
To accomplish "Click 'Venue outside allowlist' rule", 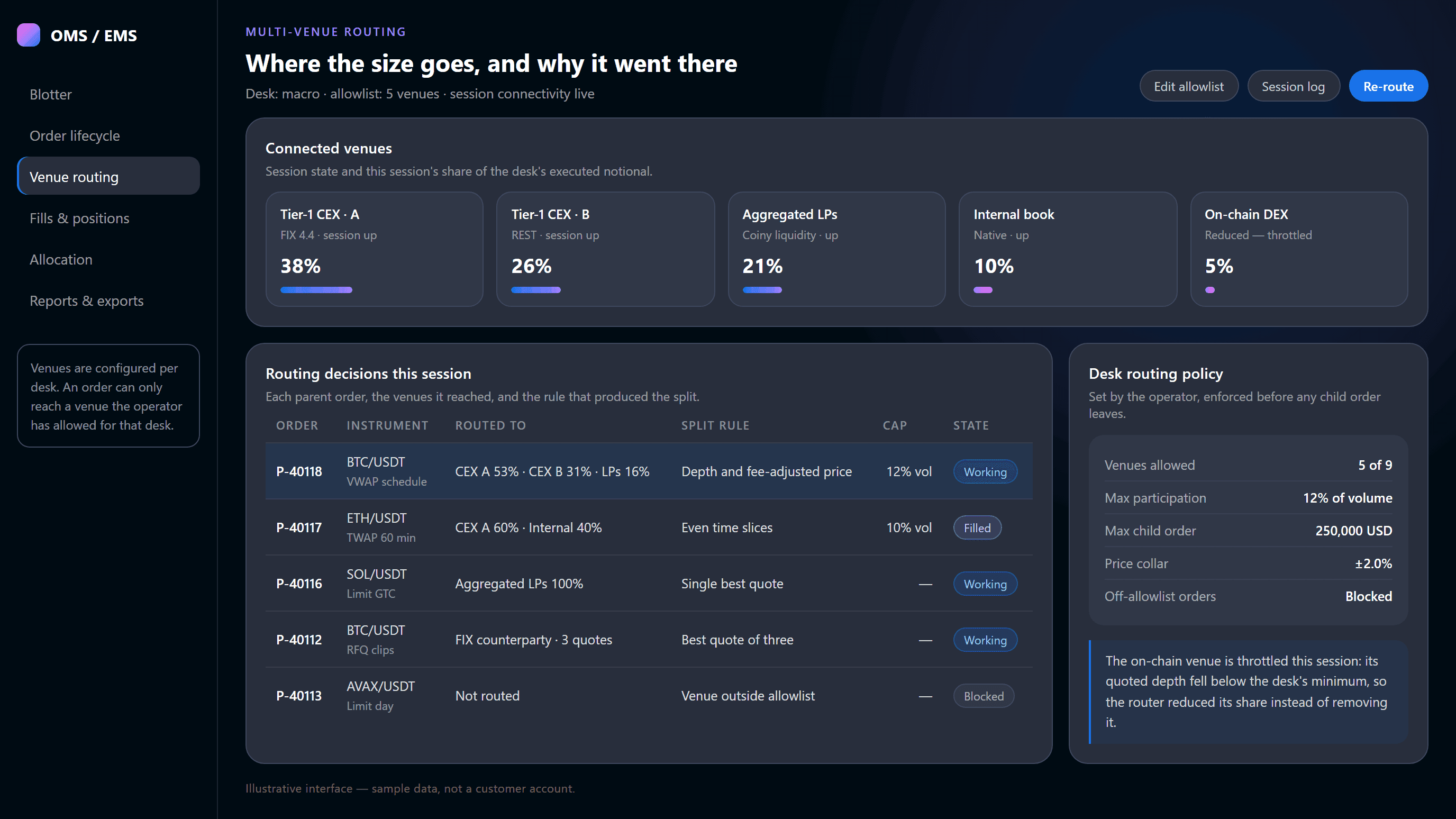I will click(748, 695).
